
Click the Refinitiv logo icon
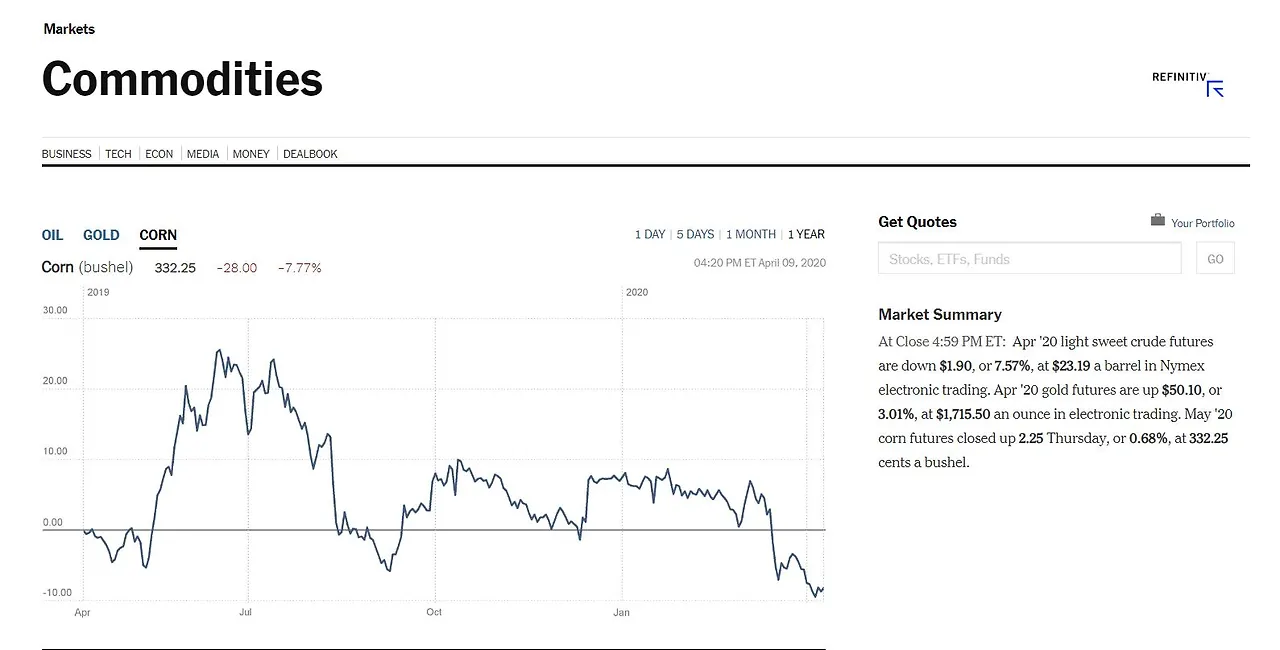[x=1215, y=89]
